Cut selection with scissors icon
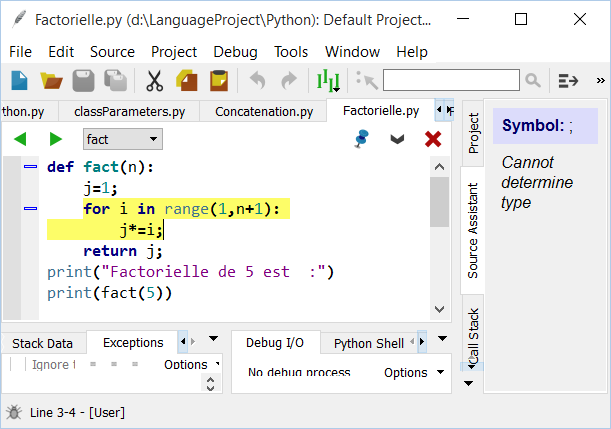The height and width of the screenshot is (429, 611). (155, 81)
